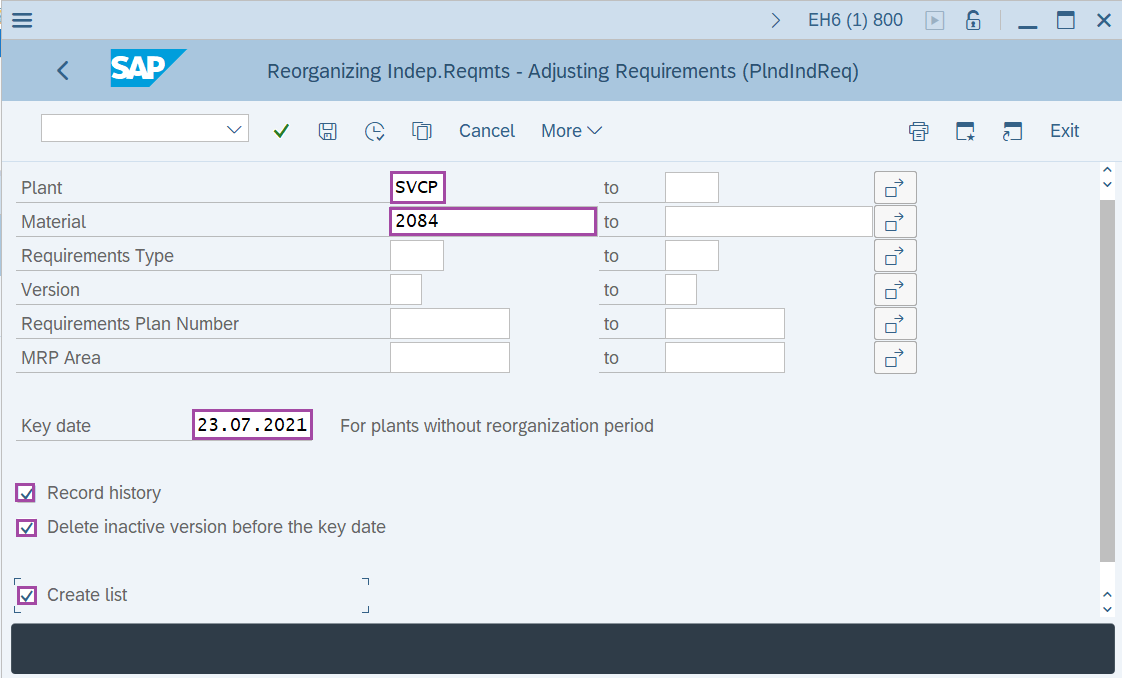Click the green checkmark Enter icon
Screen dimensions: 1123x678
click(x=281, y=131)
